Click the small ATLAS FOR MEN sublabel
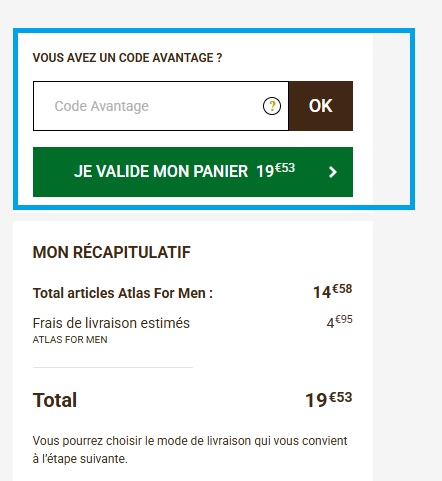442x481 pixels. 70,340
